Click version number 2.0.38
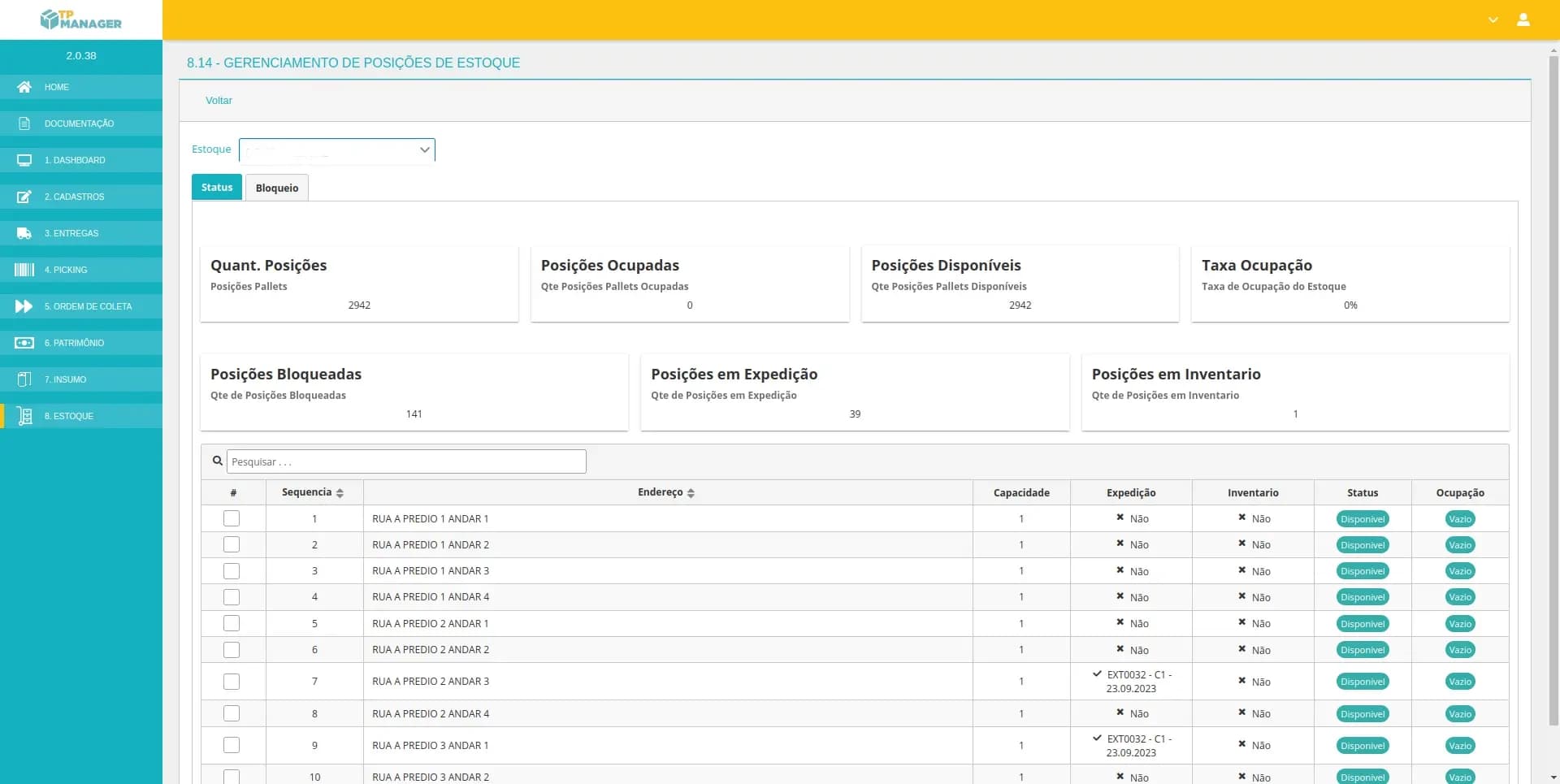The image size is (1560, 784). coord(81,56)
